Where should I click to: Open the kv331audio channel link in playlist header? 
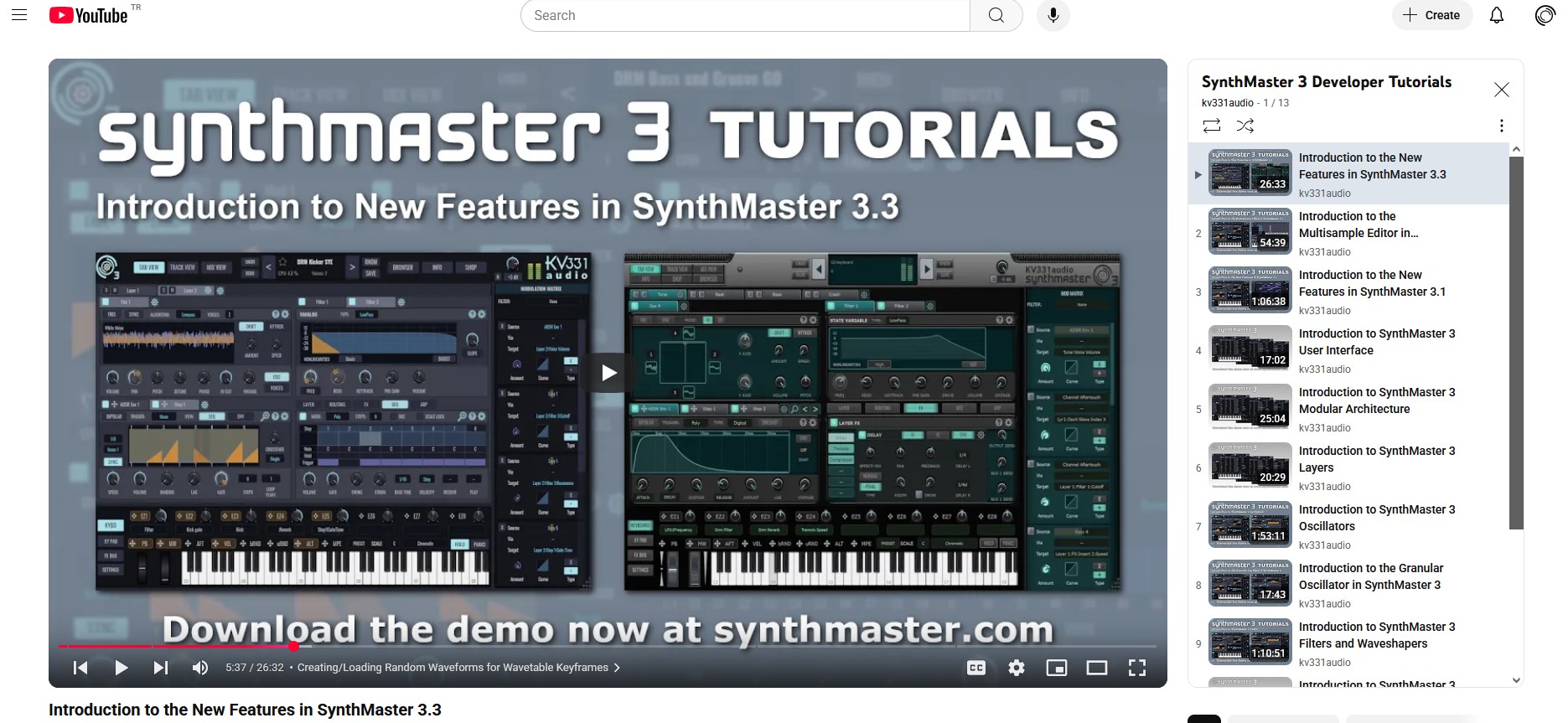pyautogui.click(x=1228, y=103)
